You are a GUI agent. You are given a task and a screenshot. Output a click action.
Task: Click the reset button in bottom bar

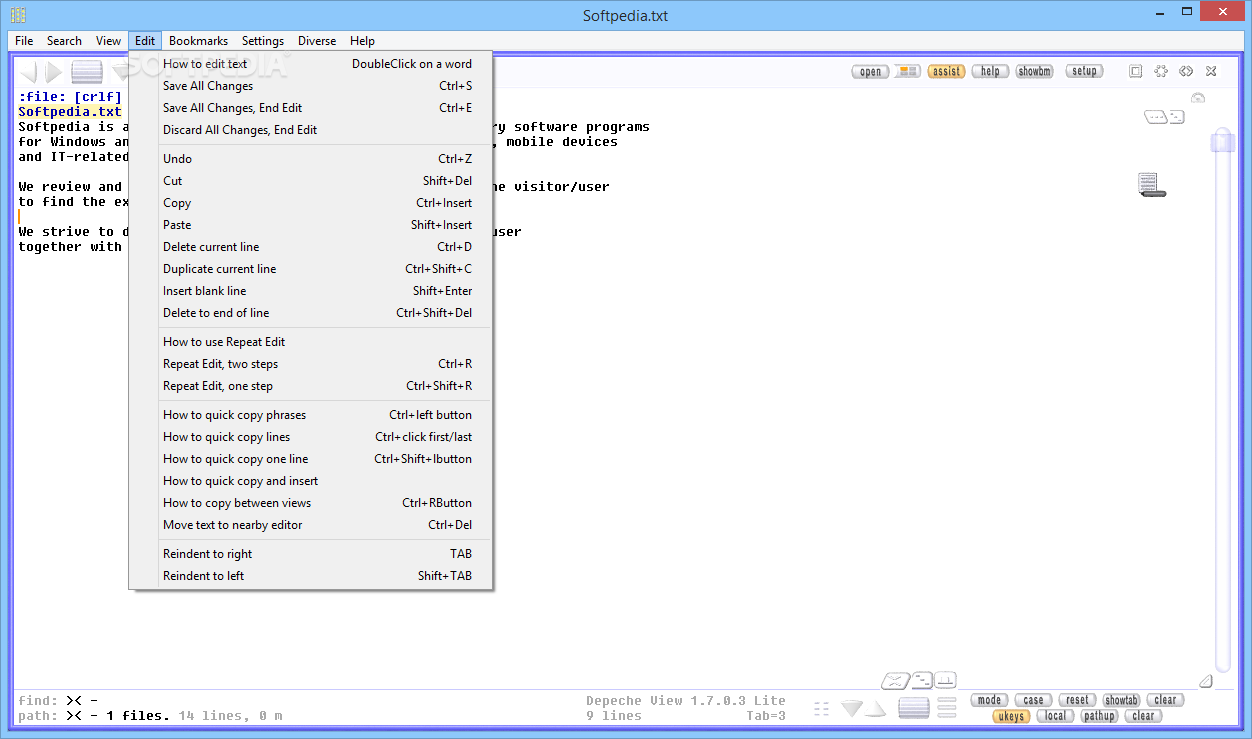point(1077,700)
